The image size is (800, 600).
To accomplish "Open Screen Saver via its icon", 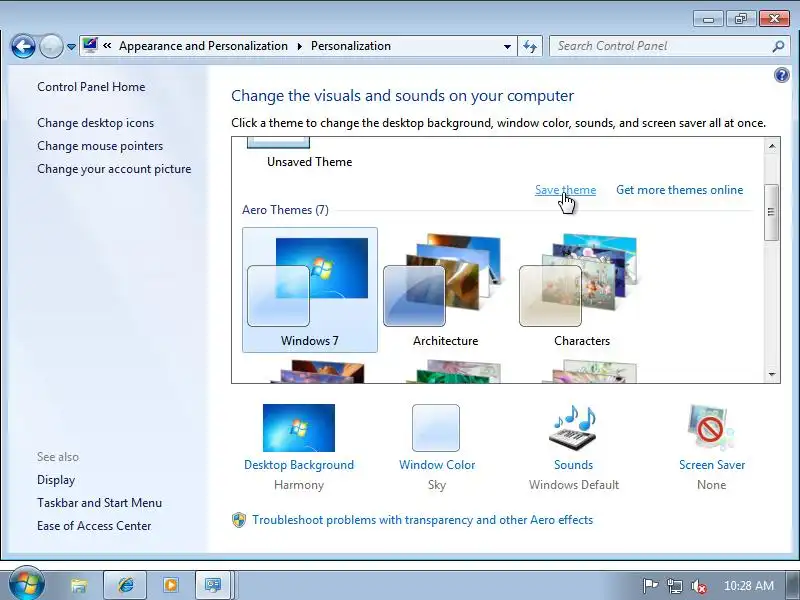I will (x=711, y=428).
